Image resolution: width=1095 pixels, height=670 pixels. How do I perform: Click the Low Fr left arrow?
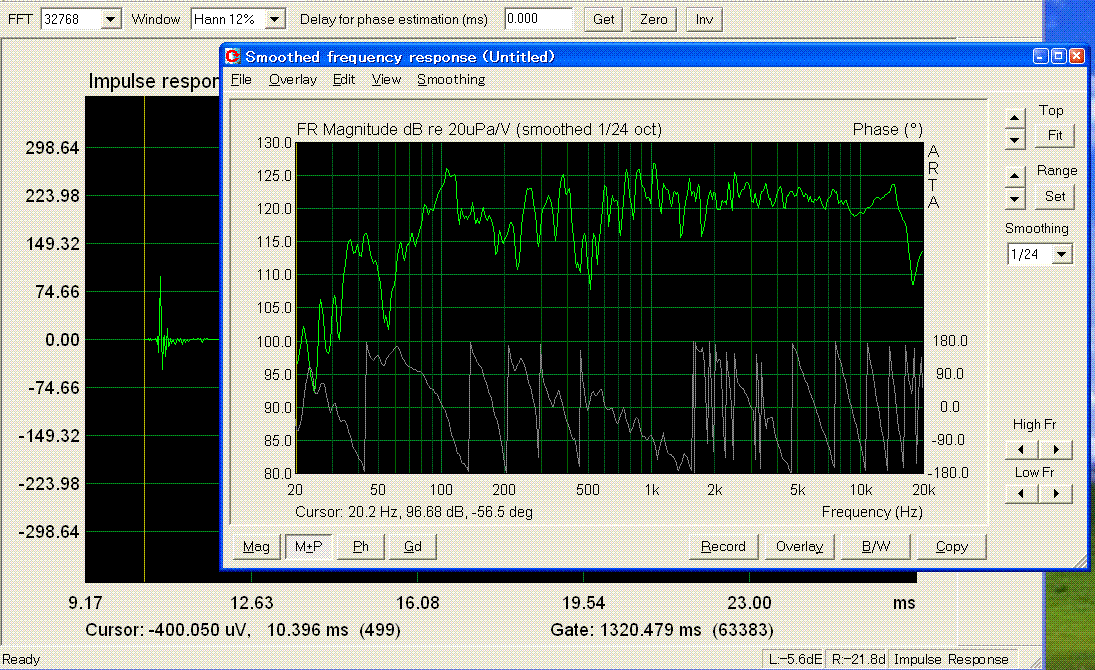(x=1022, y=494)
